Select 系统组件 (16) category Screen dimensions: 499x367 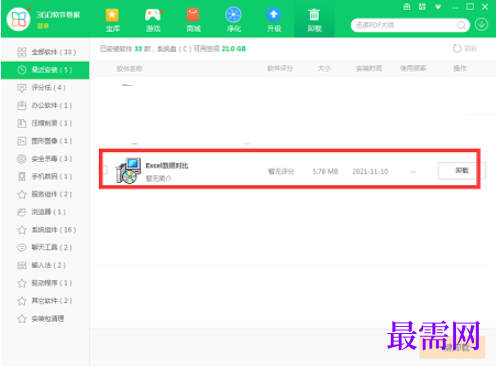point(45,230)
